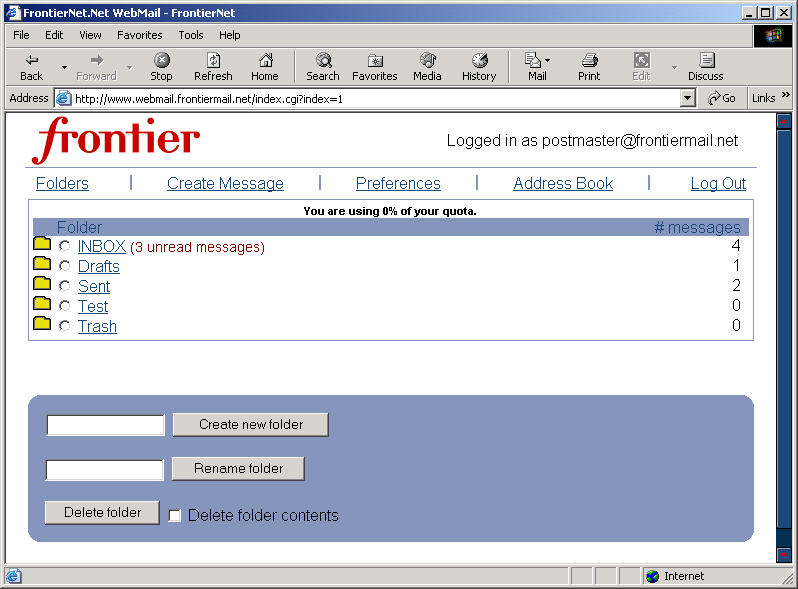Click the Delete folder button
The image size is (798, 589).
click(102, 513)
